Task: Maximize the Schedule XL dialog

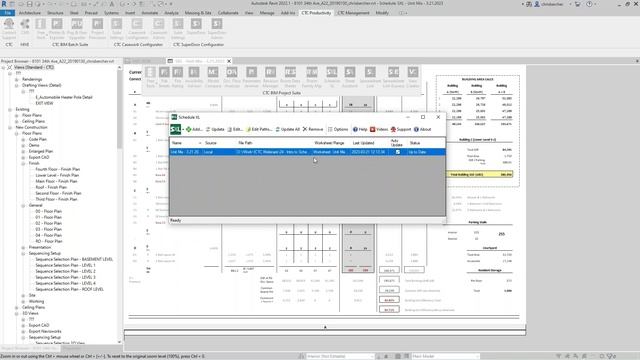Action: point(423,117)
